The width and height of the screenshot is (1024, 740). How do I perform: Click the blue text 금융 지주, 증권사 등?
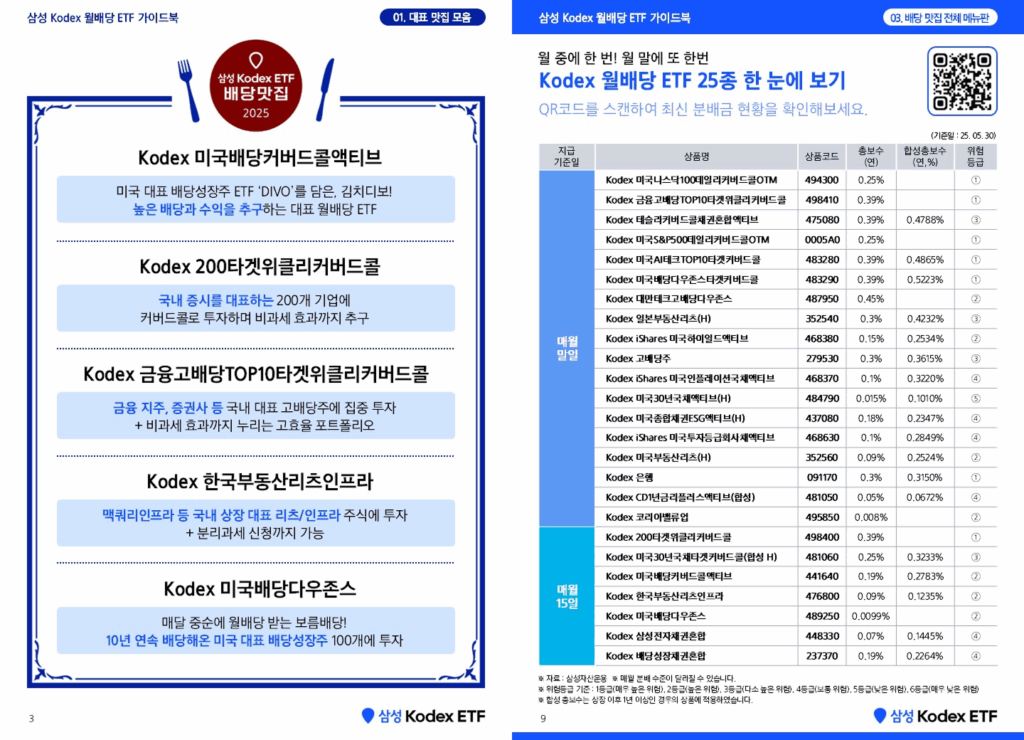pos(168,408)
